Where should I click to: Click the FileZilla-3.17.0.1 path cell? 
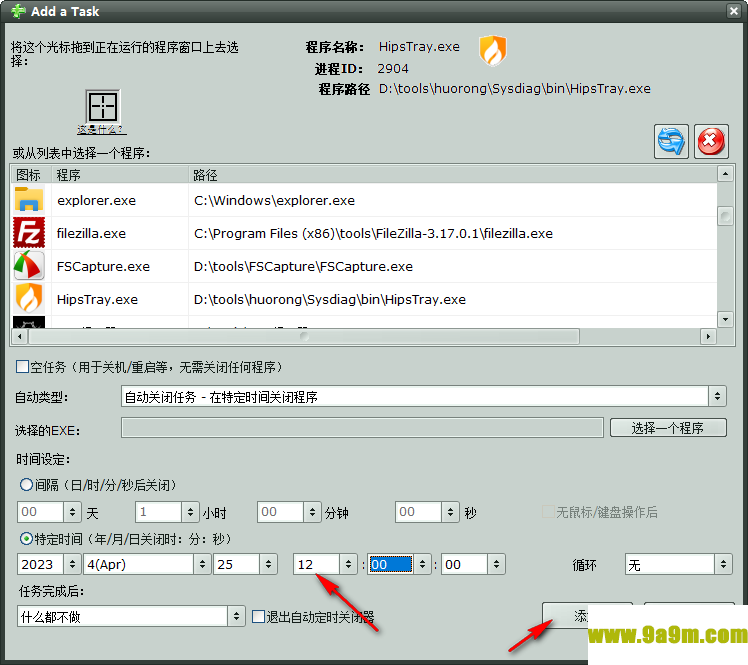click(373, 233)
